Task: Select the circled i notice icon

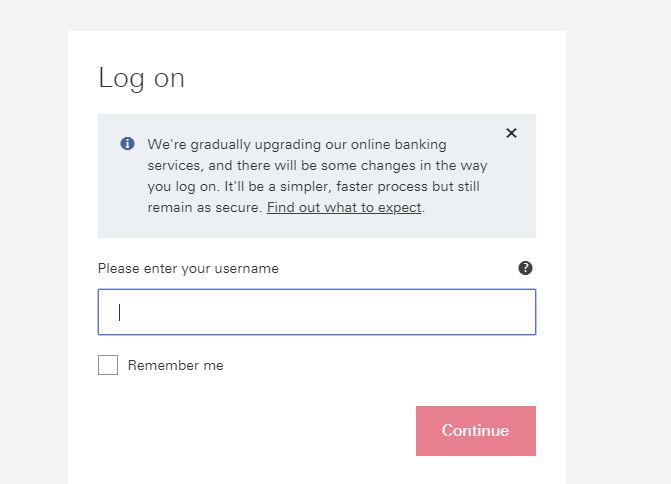Action: 127,144
